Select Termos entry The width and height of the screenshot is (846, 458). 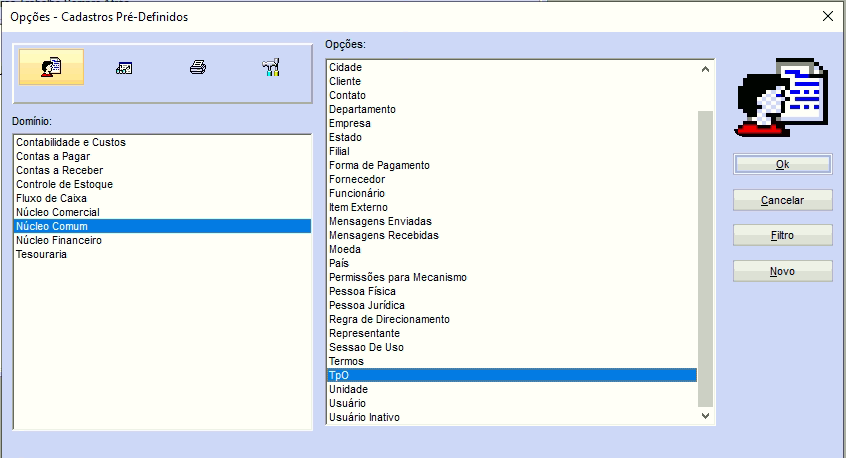tap(512, 362)
